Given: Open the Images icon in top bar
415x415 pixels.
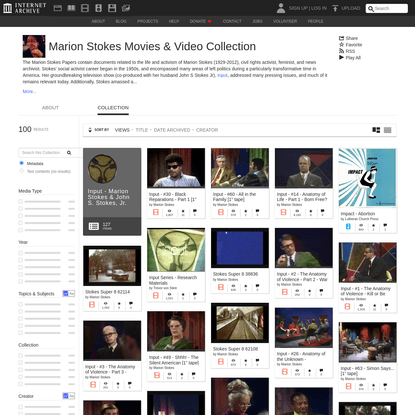Looking at the screenshot, I should click(126, 8).
